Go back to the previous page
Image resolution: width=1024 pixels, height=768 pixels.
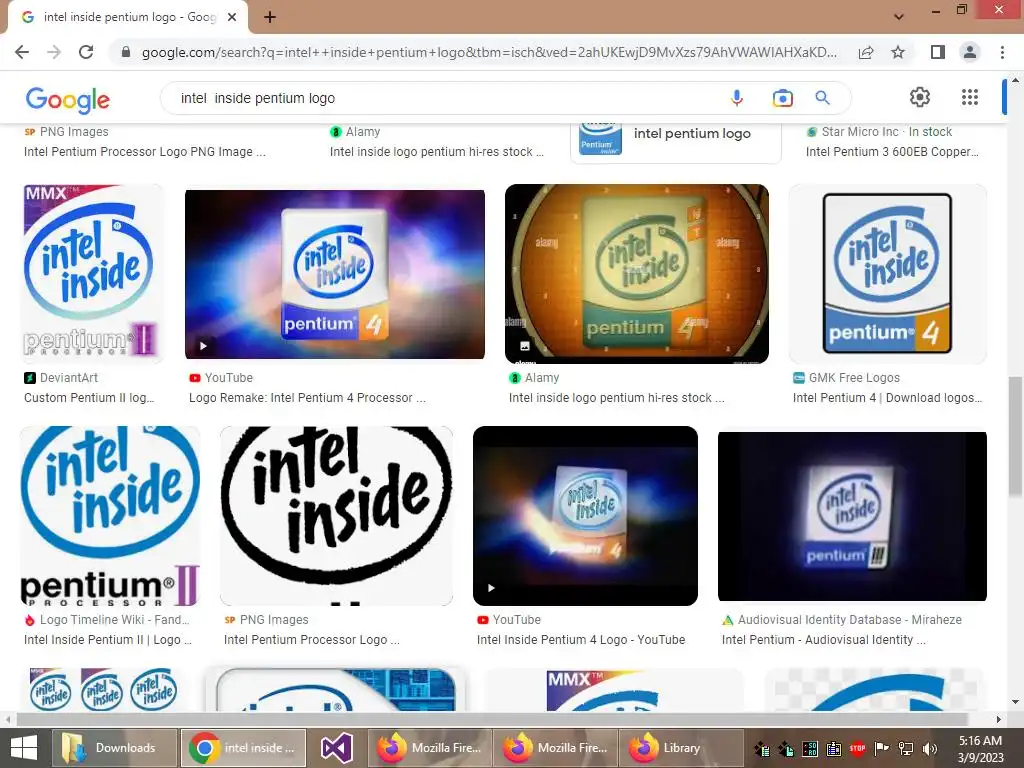22,52
